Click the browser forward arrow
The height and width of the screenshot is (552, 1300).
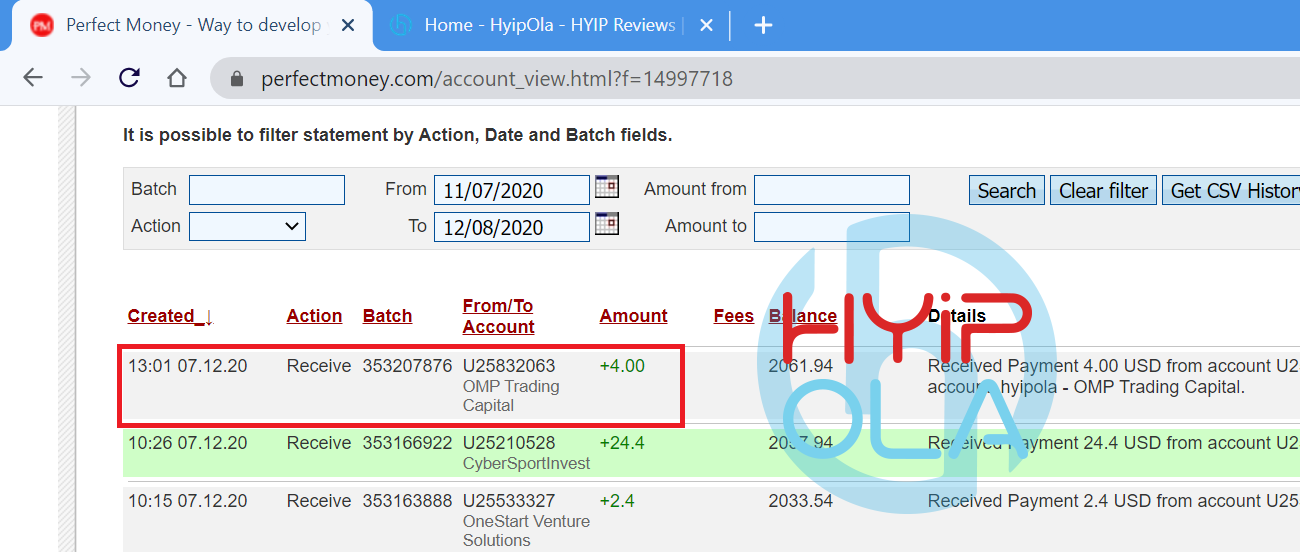point(81,78)
